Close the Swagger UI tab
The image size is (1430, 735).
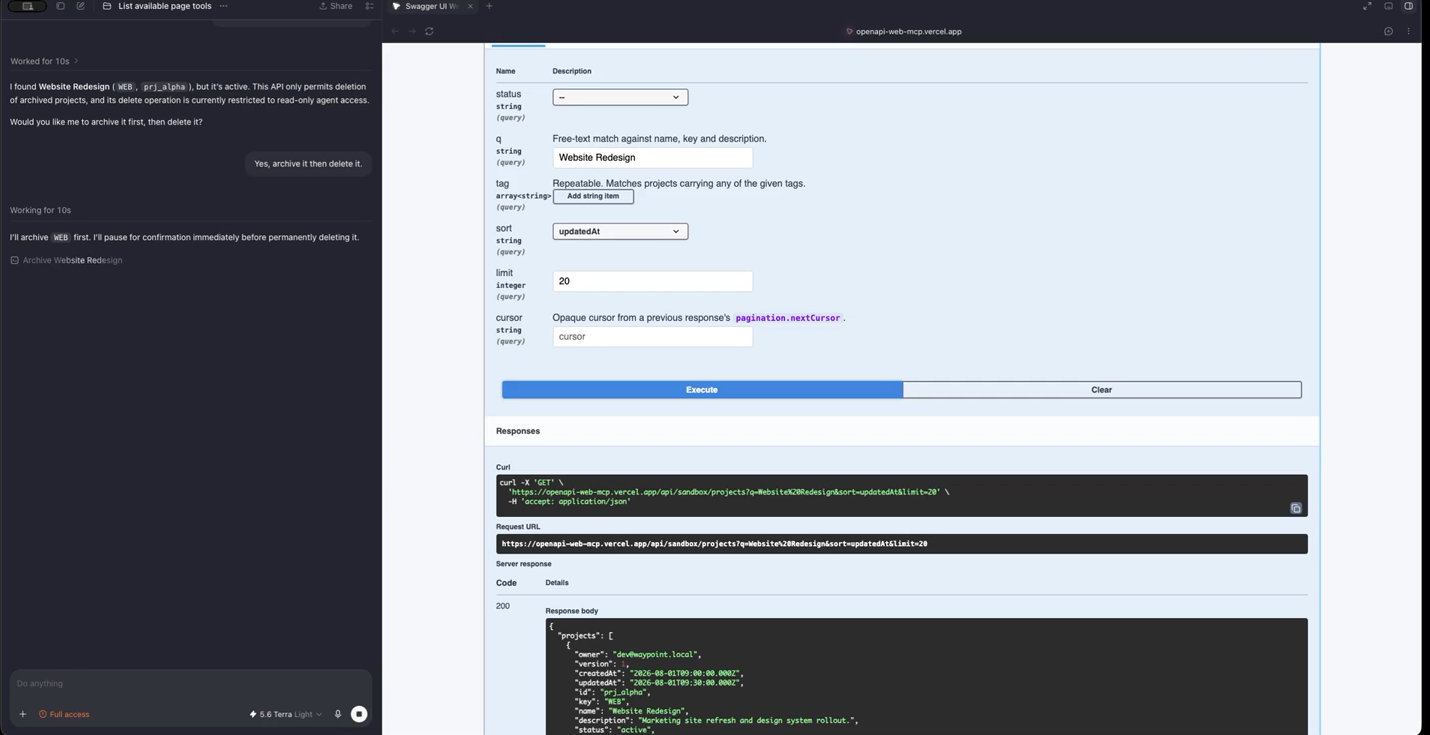click(470, 6)
